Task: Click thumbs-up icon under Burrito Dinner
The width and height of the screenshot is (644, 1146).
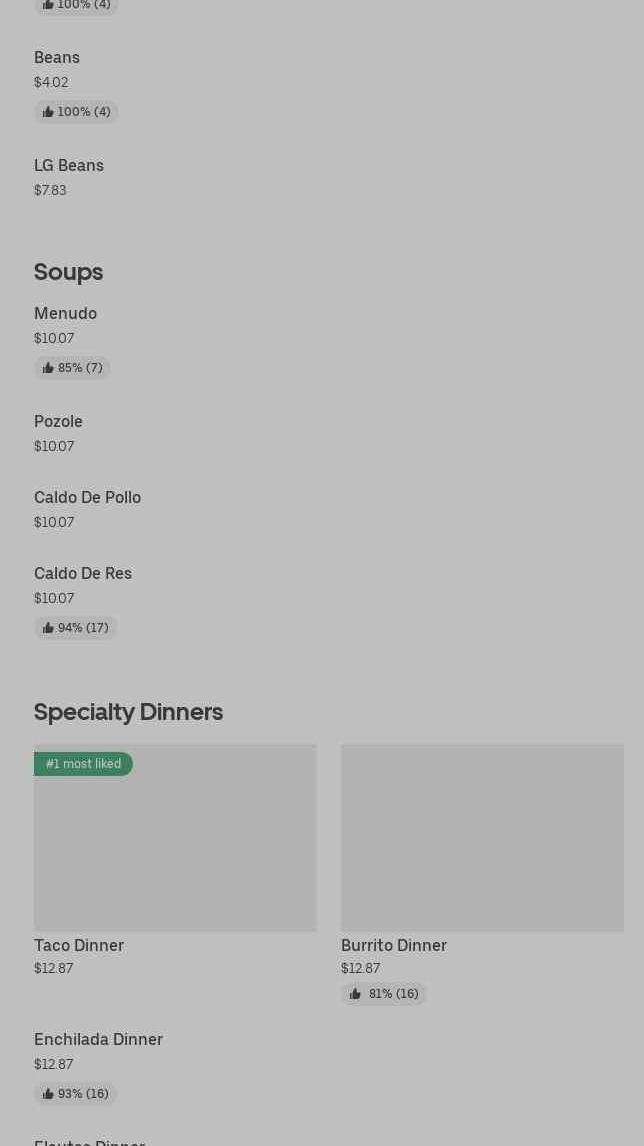Action: coord(355,994)
